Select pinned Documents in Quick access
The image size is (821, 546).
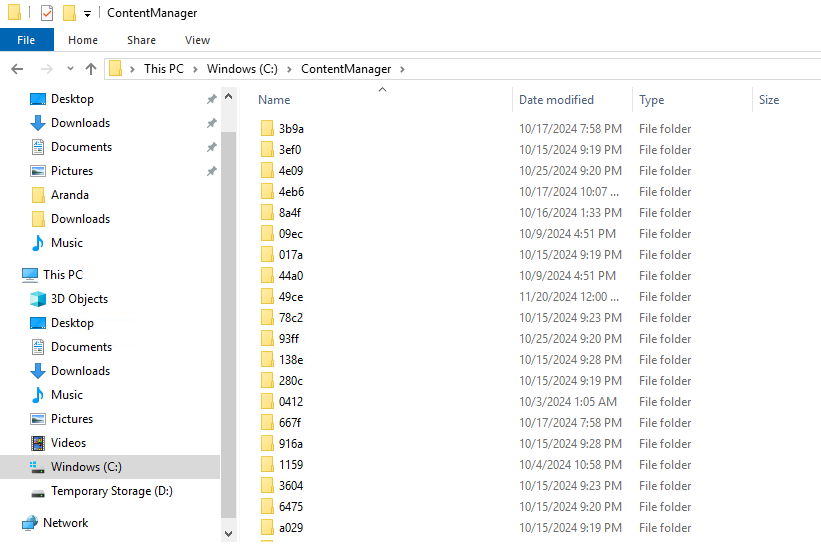[x=81, y=147]
